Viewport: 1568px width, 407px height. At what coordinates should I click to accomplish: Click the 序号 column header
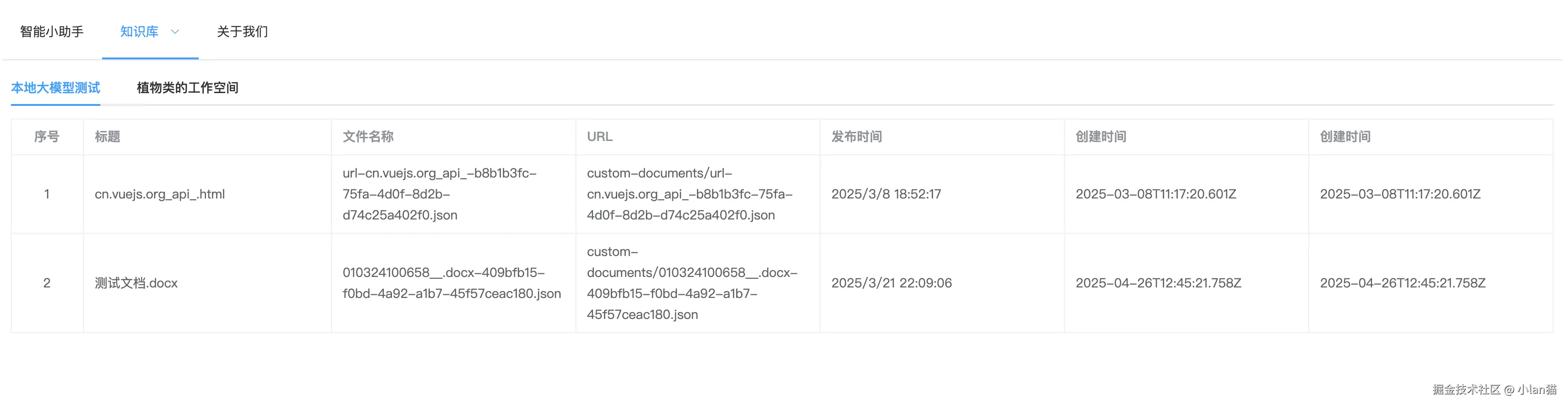[x=47, y=136]
